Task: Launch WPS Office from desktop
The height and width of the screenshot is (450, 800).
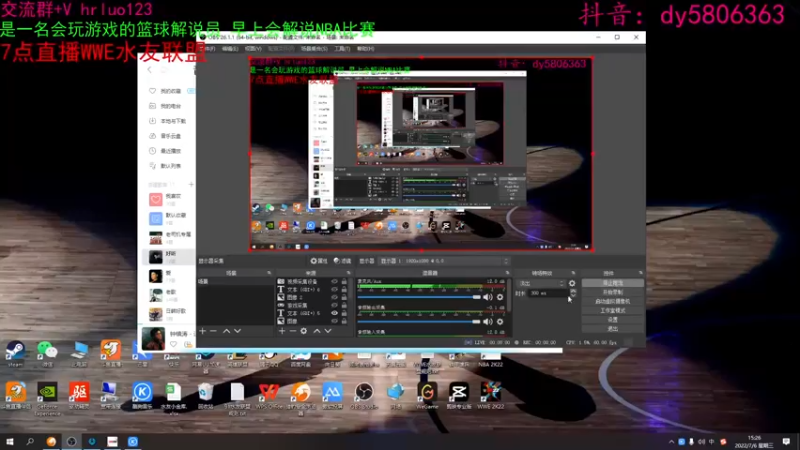Action: click(x=269, y=396)
